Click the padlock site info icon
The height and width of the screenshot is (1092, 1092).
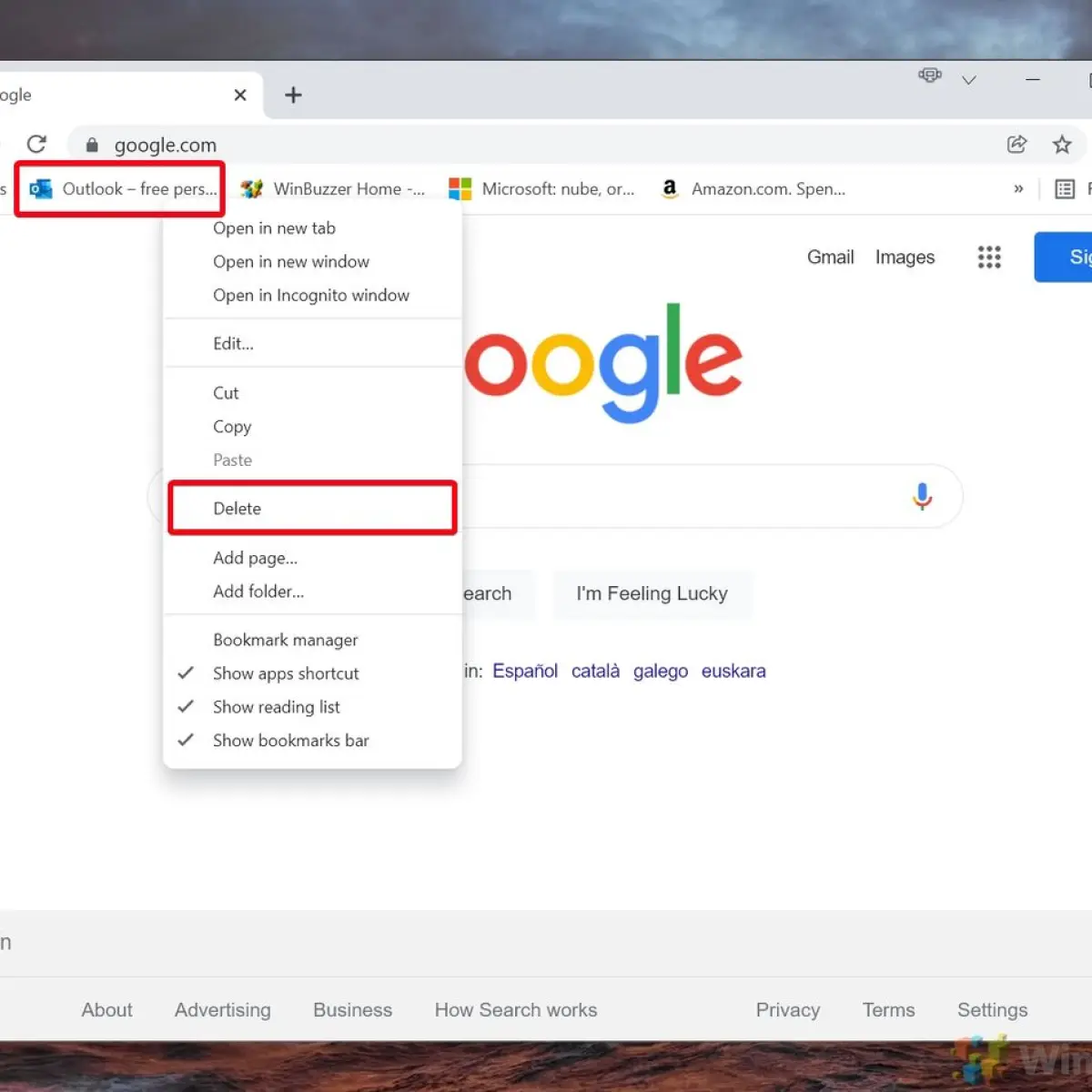point(92,145)
